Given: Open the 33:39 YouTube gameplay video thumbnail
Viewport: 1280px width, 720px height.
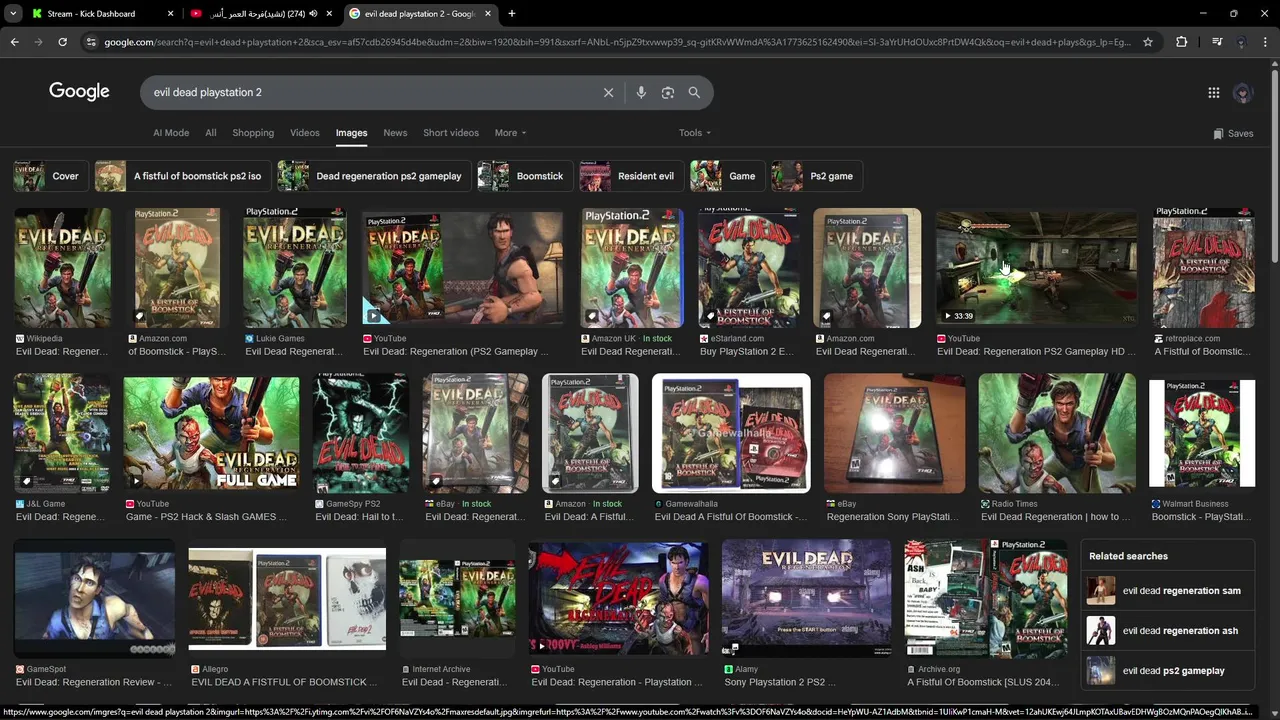Looking at the screenshot, I should (1036, 268).
